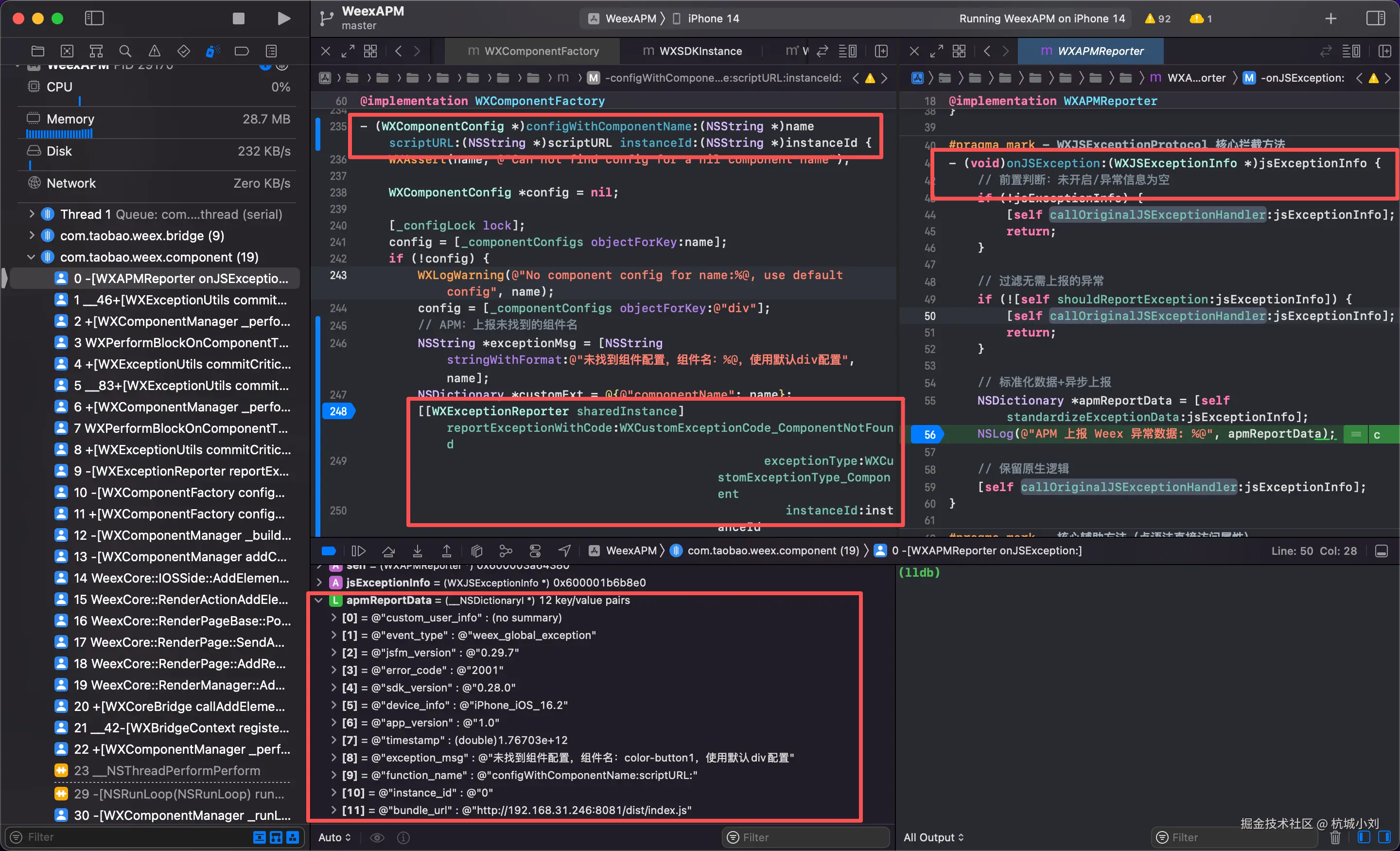The width and height of the screenshot is (1400, 851).
Task: Collapse com.taobao.weex.component thread group
Action: [31, 257]
